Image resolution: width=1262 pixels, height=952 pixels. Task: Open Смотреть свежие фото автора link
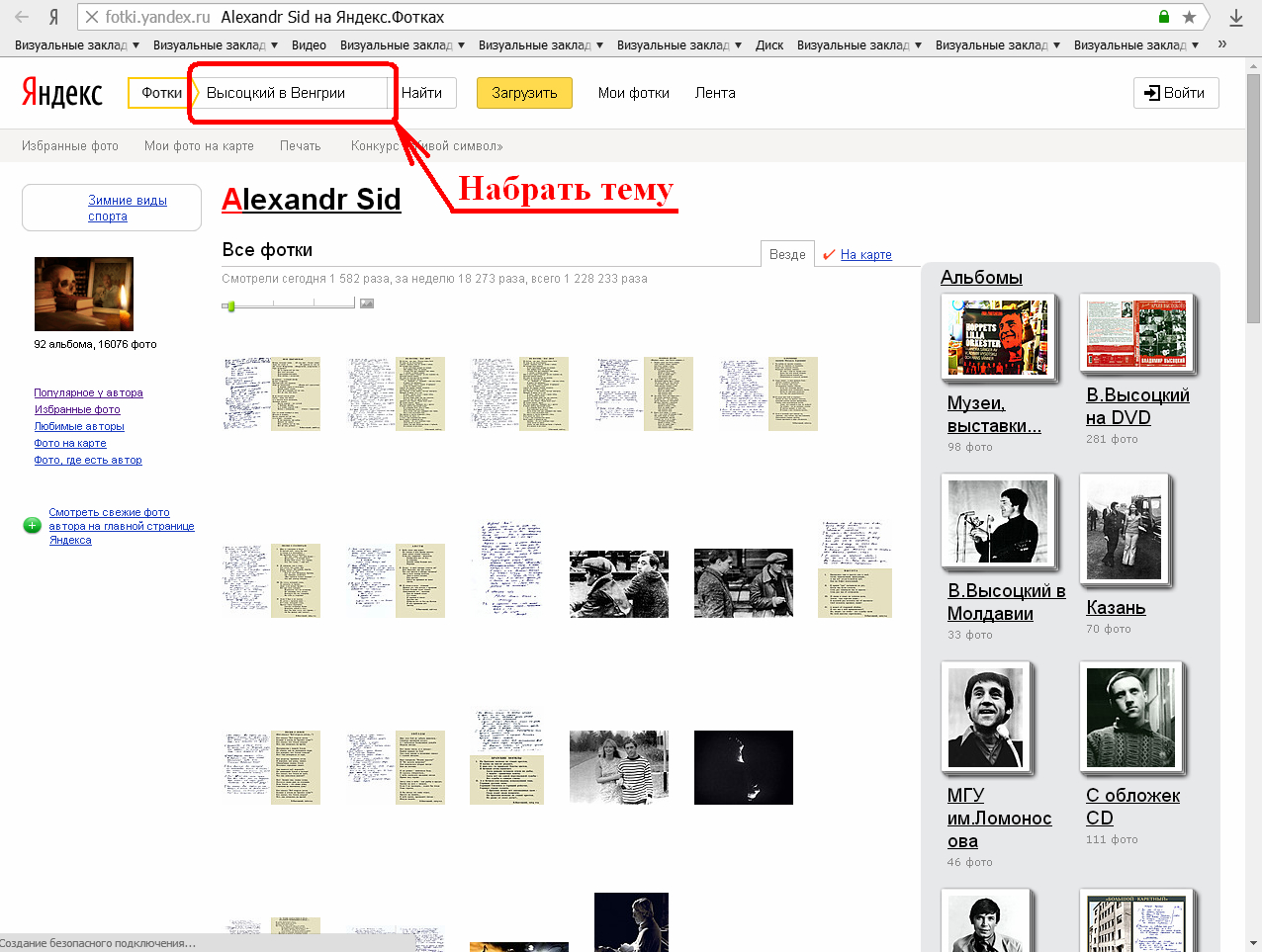coord(122,526)
